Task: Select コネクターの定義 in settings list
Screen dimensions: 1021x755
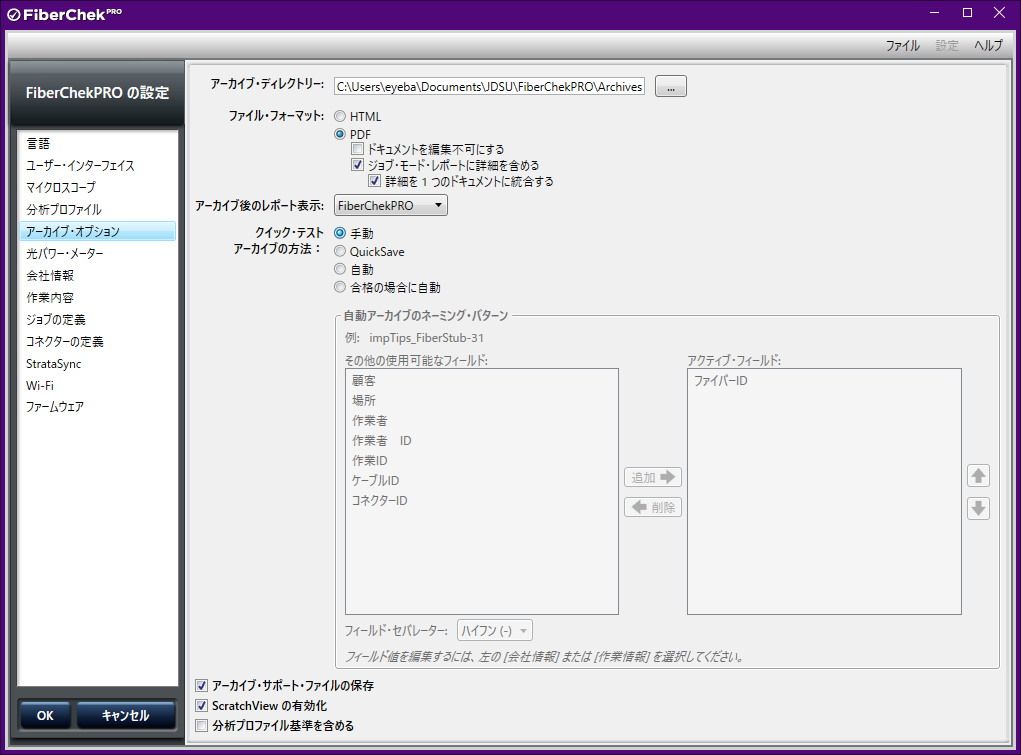Action: coord(98,342)
